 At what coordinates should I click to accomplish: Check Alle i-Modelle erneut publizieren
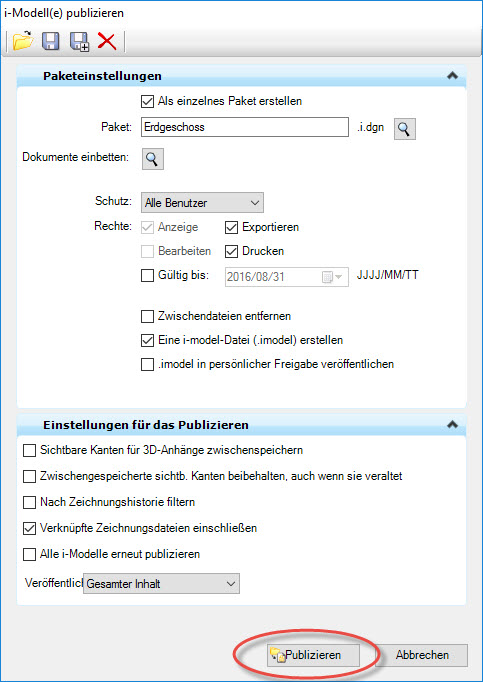[30, 555]
